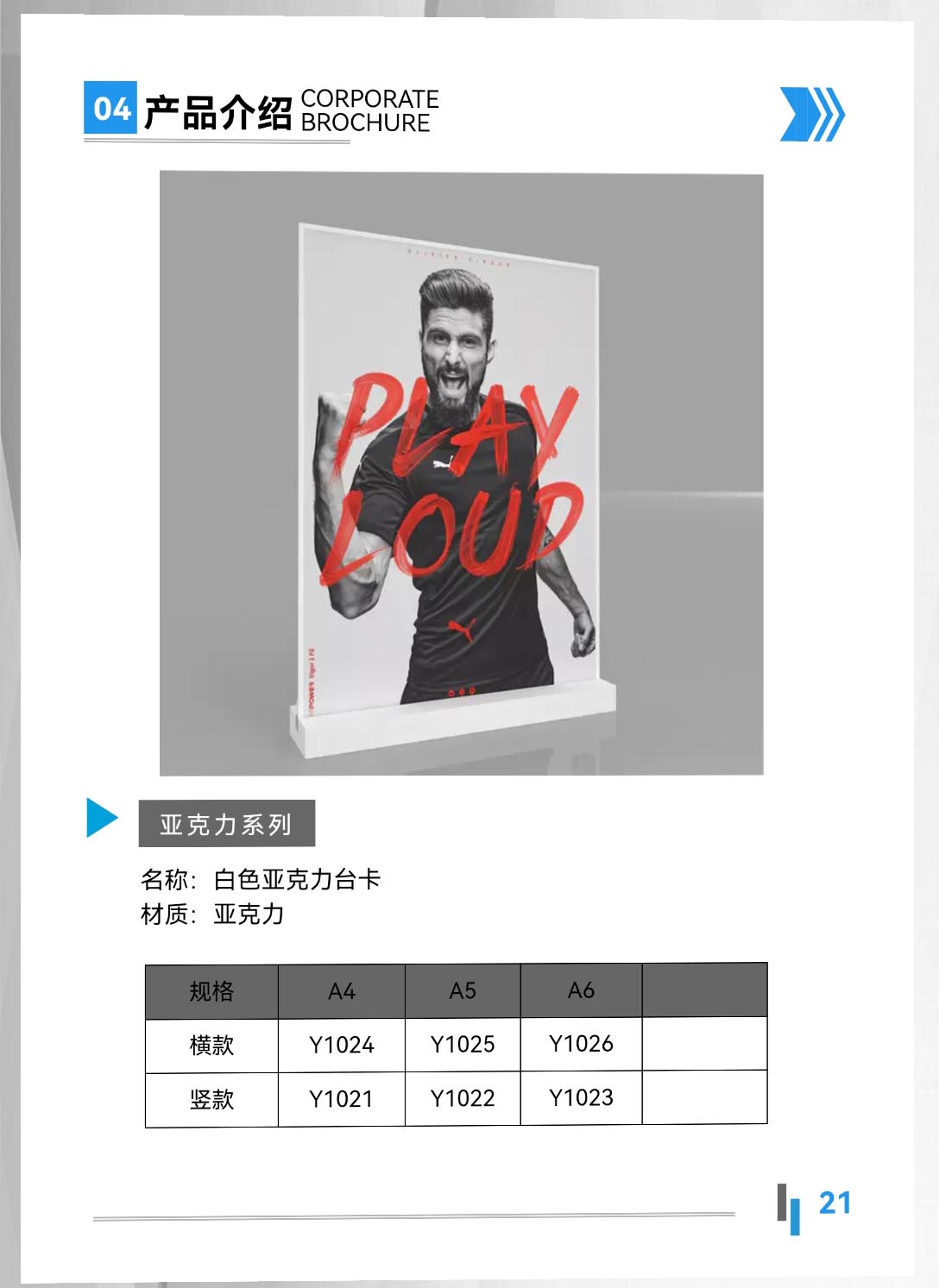The height and width of the screenshot is (1288, 939).
Task: Click the Y1023 table cell
Action: (581, 1097)
